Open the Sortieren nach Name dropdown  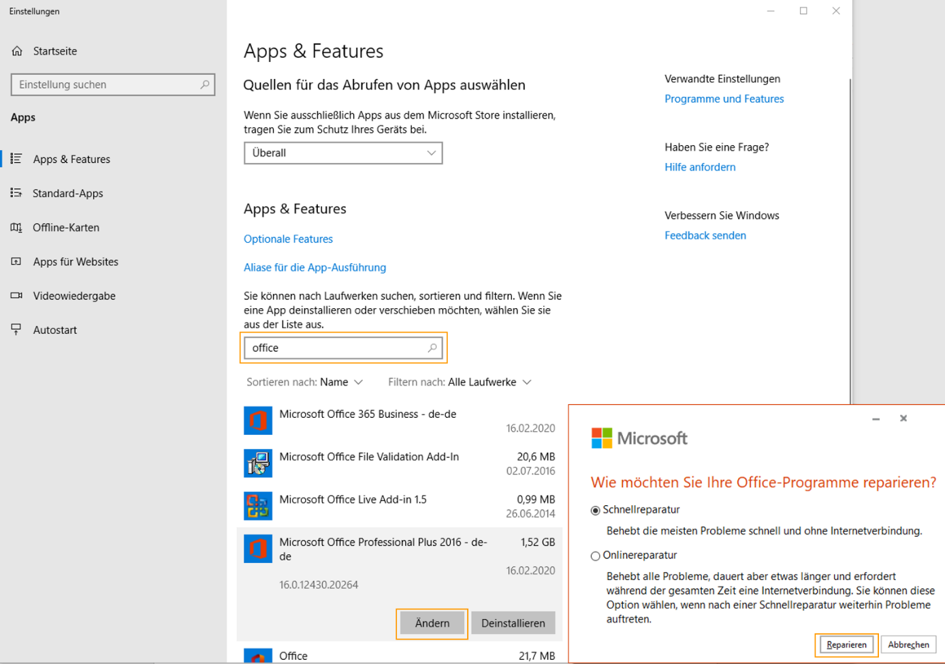305,382
